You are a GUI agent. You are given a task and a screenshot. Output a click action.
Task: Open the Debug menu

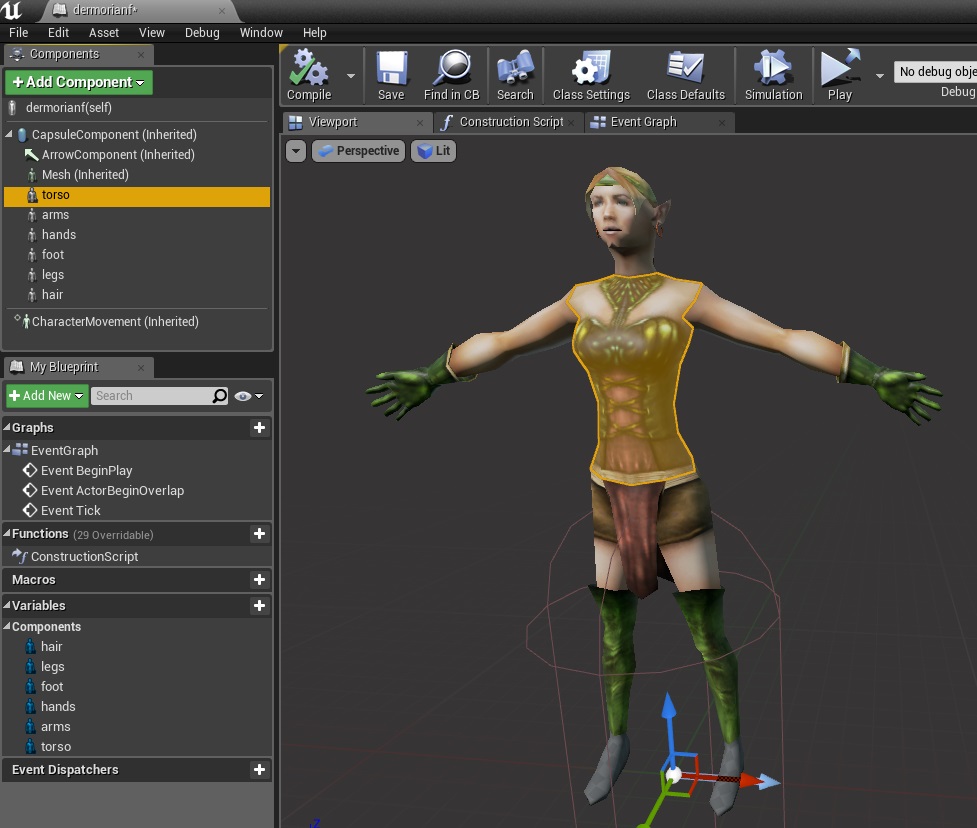point(202,32)
